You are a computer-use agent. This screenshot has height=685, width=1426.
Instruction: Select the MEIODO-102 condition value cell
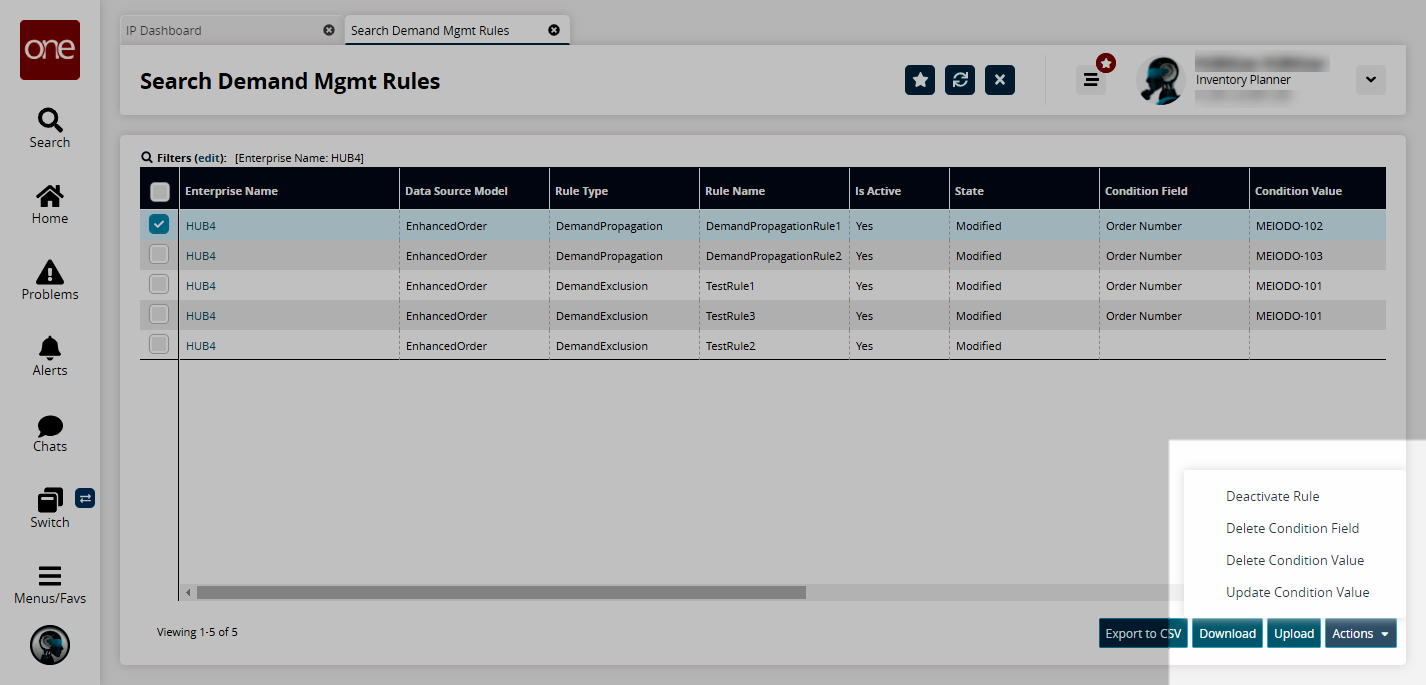tap(1318, 226)
